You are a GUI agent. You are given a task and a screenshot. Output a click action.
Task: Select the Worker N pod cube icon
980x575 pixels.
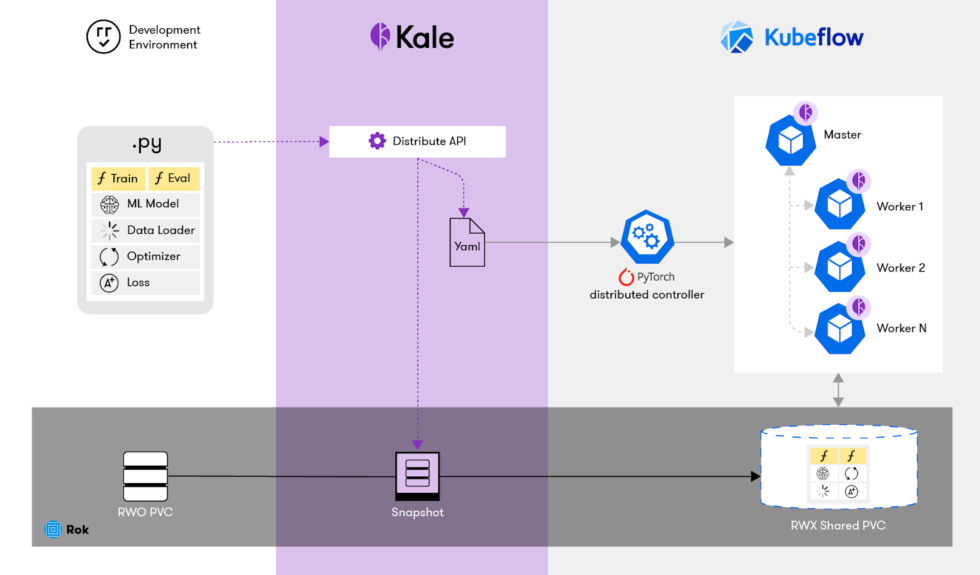[840, 329]
